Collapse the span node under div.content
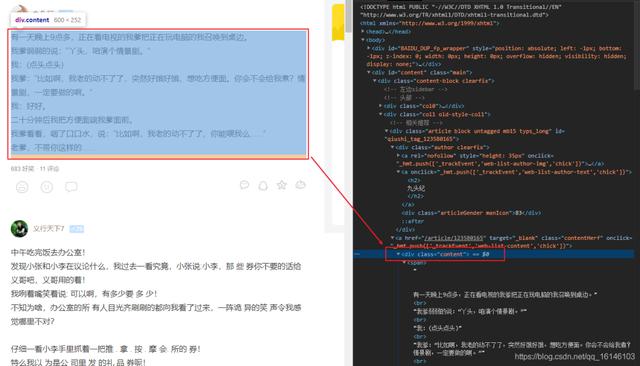 pyautogui.click(x=404, y=262)
